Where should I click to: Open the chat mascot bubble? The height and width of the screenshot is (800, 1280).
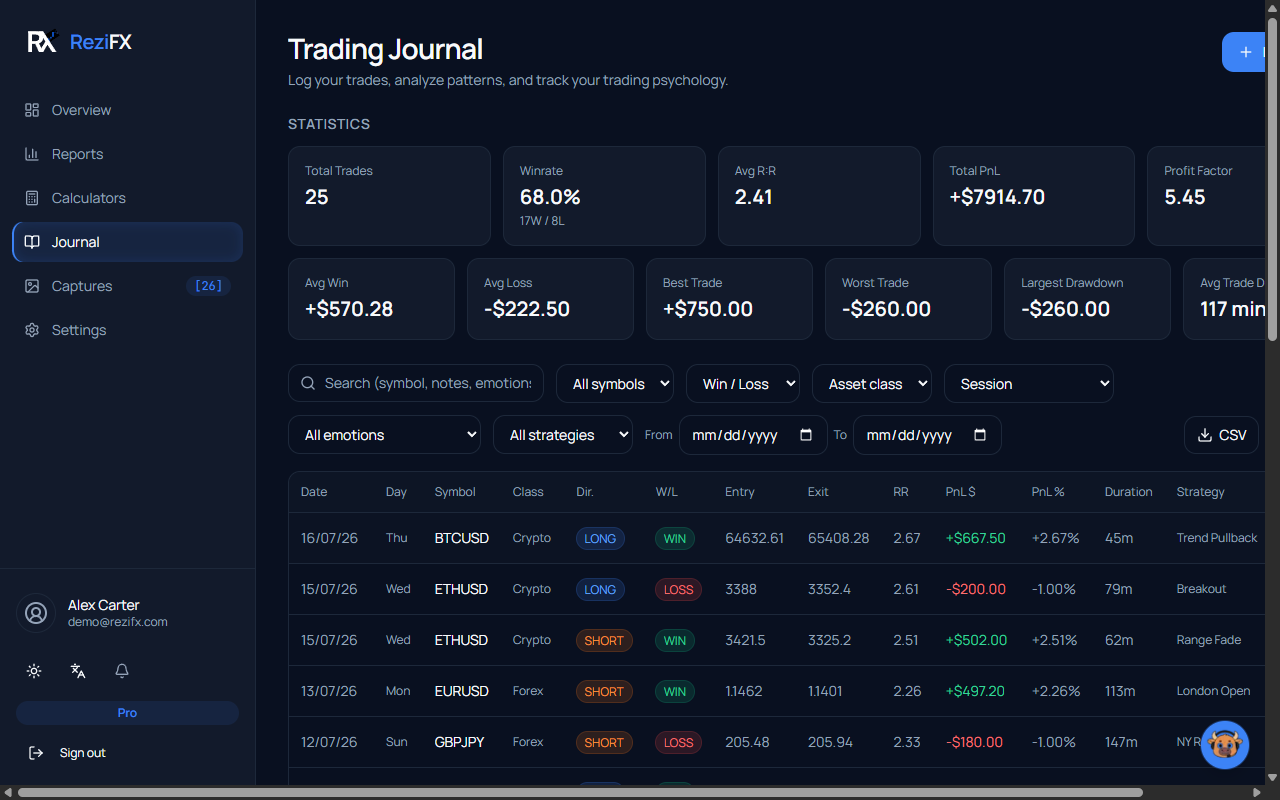[x=1225, y=745]
